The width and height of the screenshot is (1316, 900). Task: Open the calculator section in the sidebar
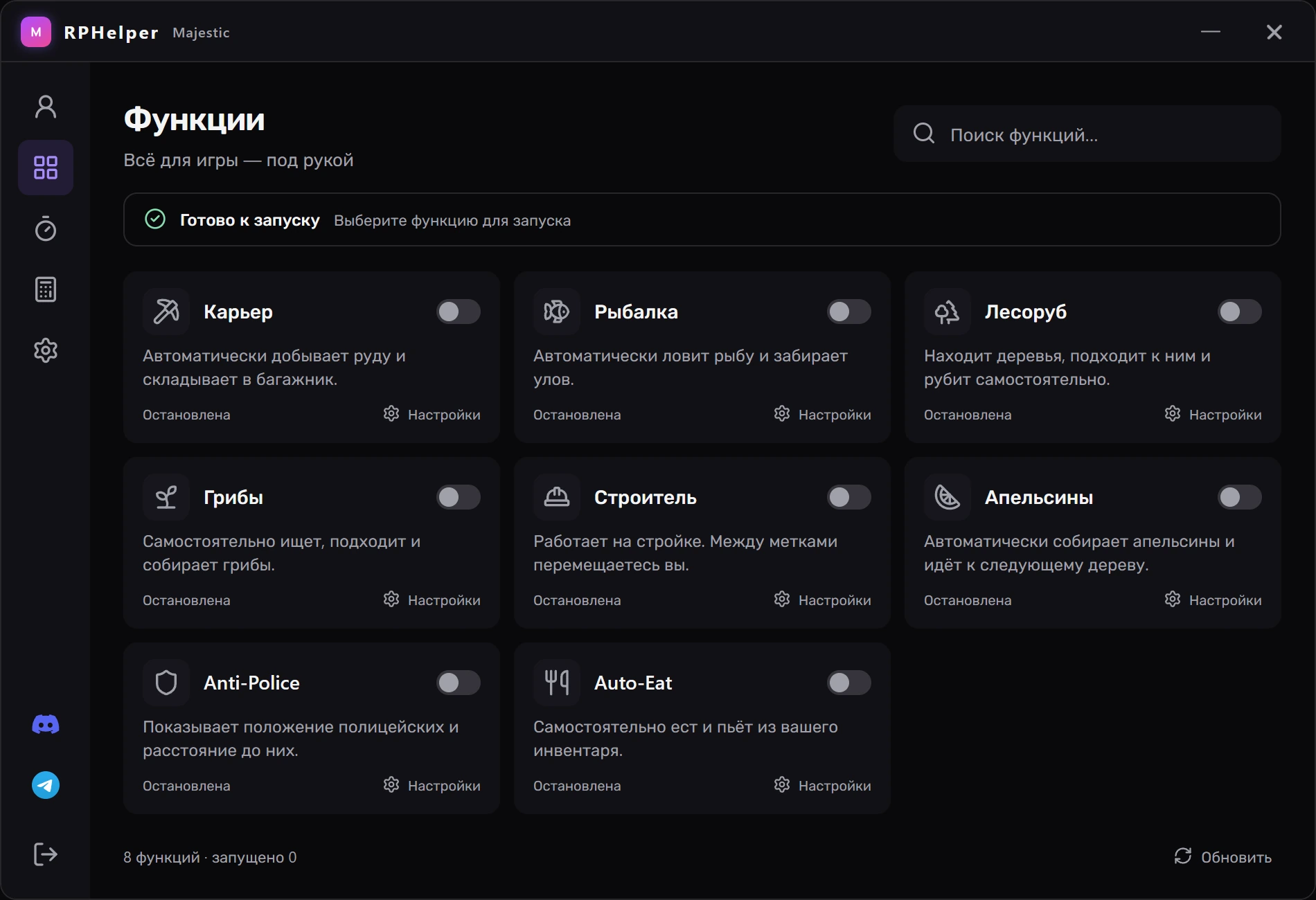coord(46,289)
